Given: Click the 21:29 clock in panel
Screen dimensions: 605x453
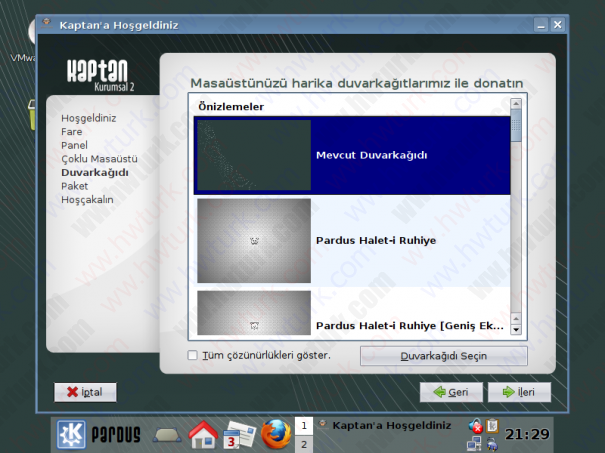Looking at the screenshot, I should [527, 434].
